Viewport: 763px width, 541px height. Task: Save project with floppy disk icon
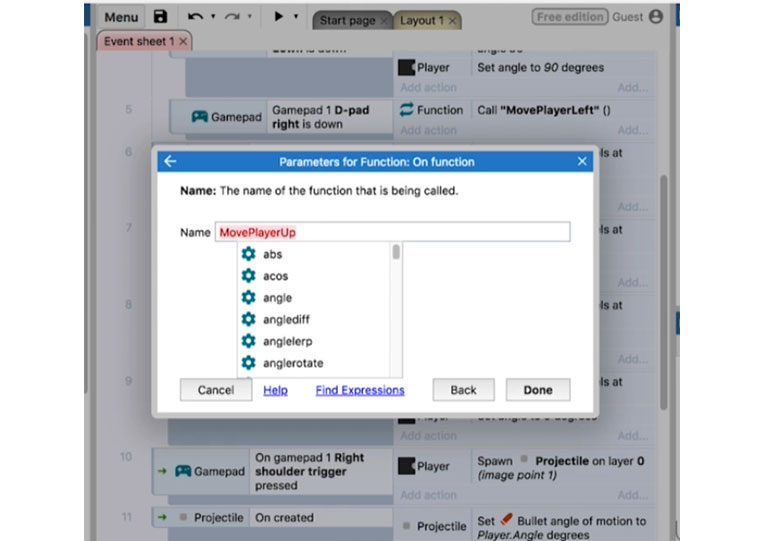tap(161, 17)
